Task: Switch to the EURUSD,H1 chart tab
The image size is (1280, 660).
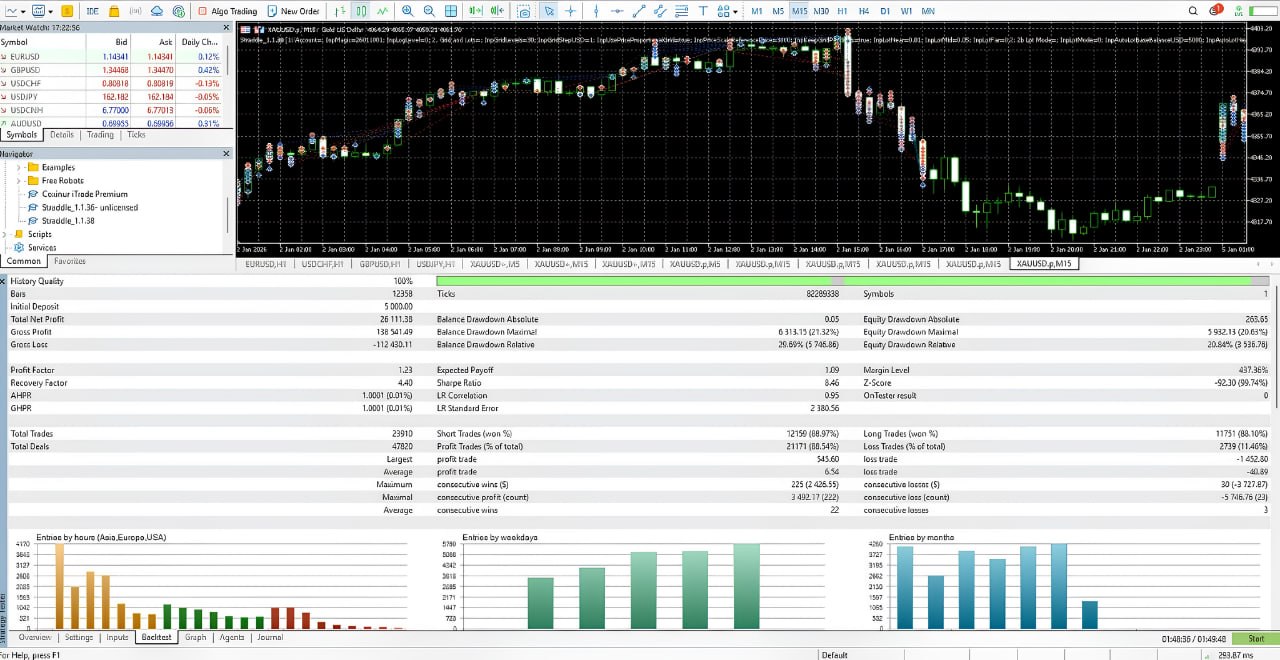Action: click(x=267, y=264)
